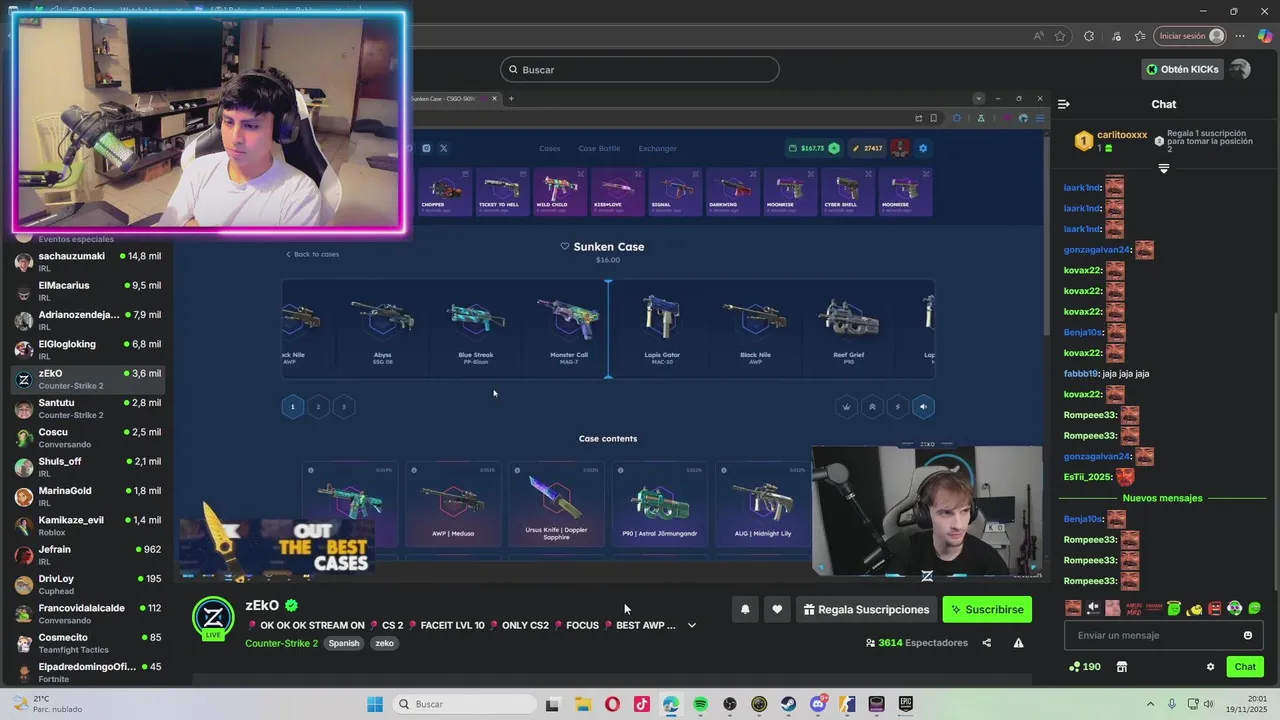Click chat username carlitooxxx

[1122, 135]
